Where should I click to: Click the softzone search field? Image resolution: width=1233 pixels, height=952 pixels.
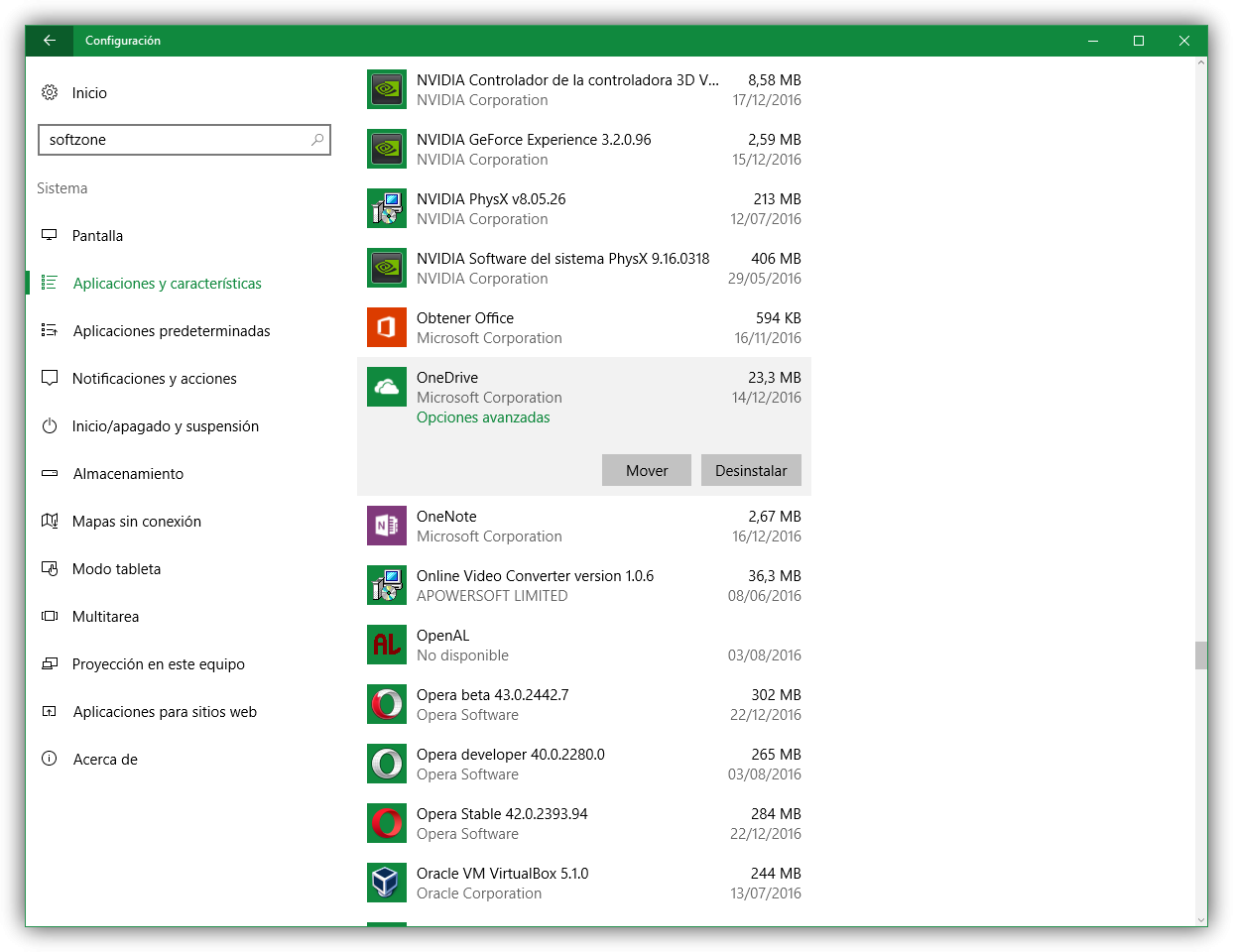[184, 140]
